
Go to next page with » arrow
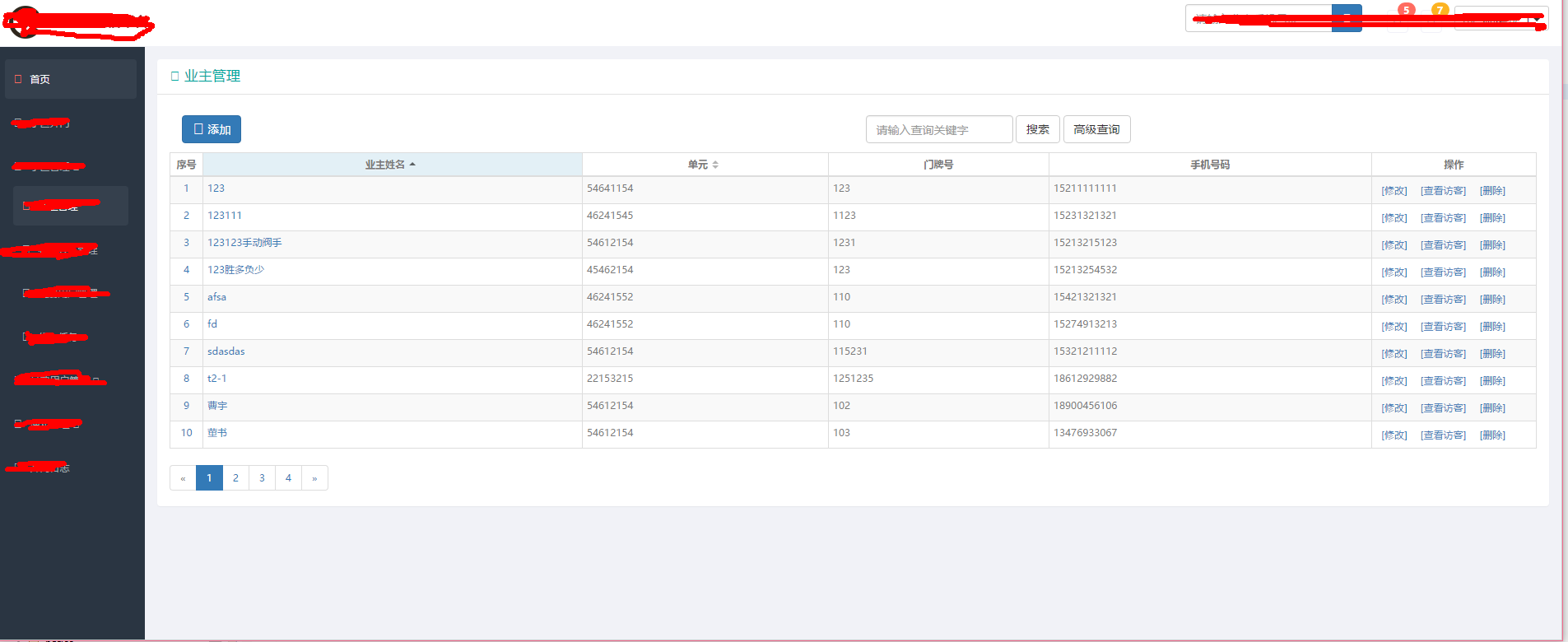(314, 478)
